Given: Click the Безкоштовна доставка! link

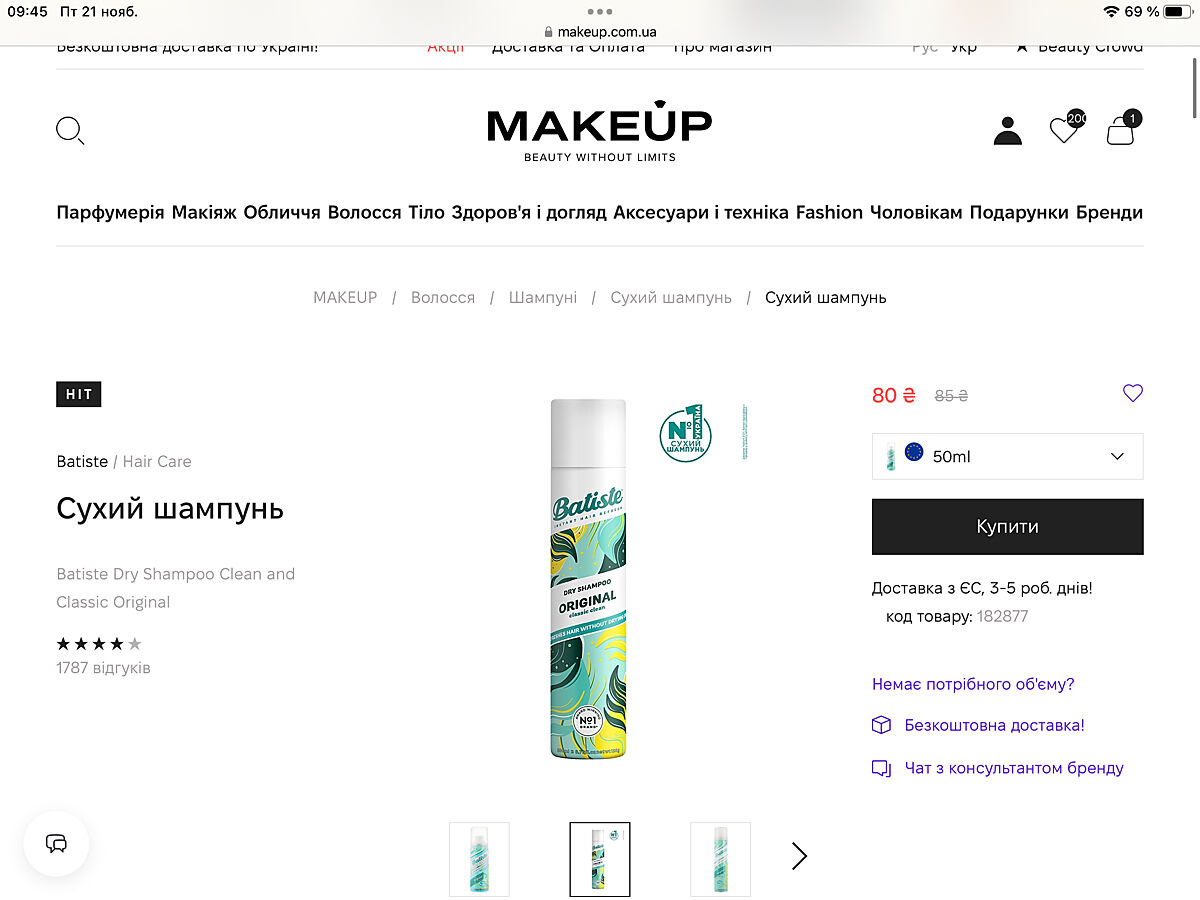Looking at the screenshot, I should pyautogui.click(x=994, y=725).
